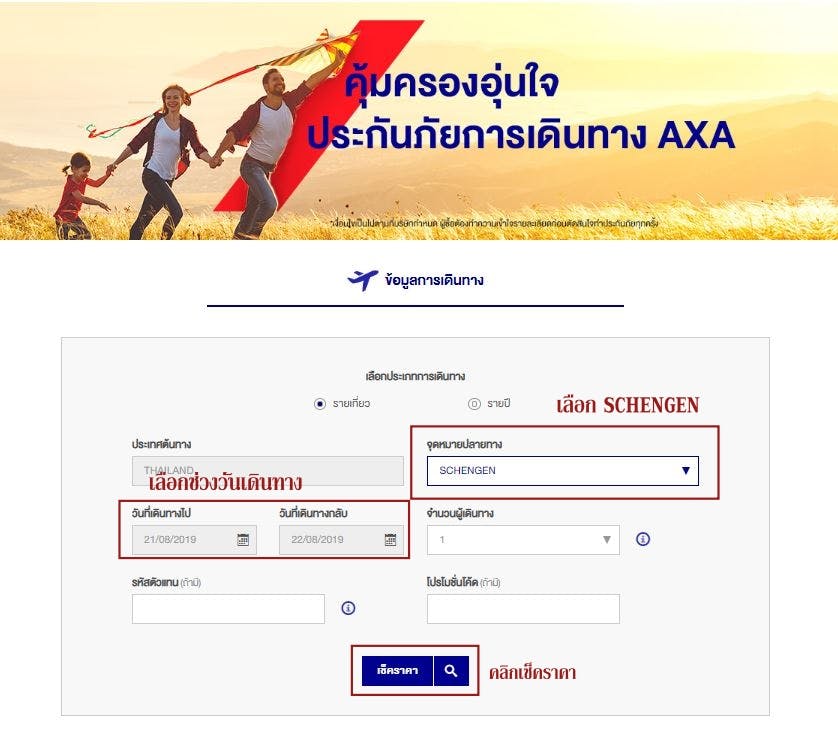Click info icon beside traveler count
Screen dimensions: 838x735
643,539
